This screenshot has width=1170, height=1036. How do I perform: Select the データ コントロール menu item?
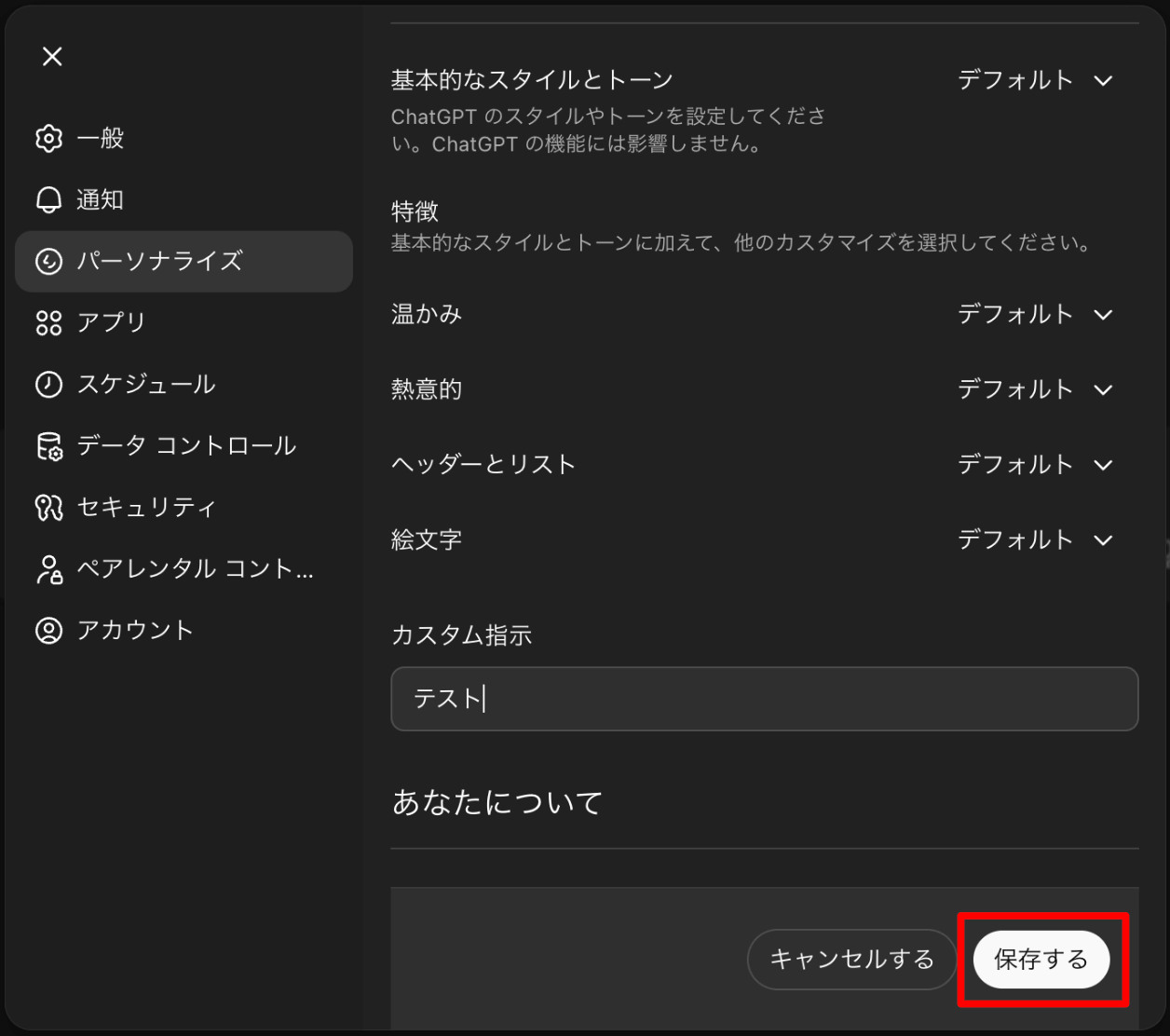[185, 446]
